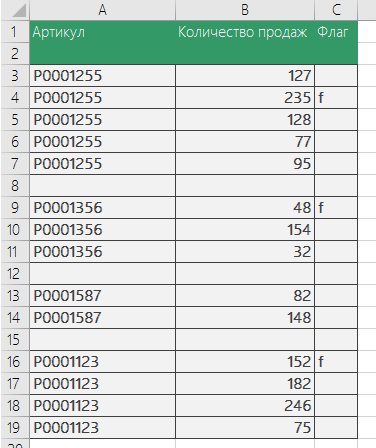376x448 pixels.
Task: Select flag cell f in row 9
Action: tap(336, 208)
